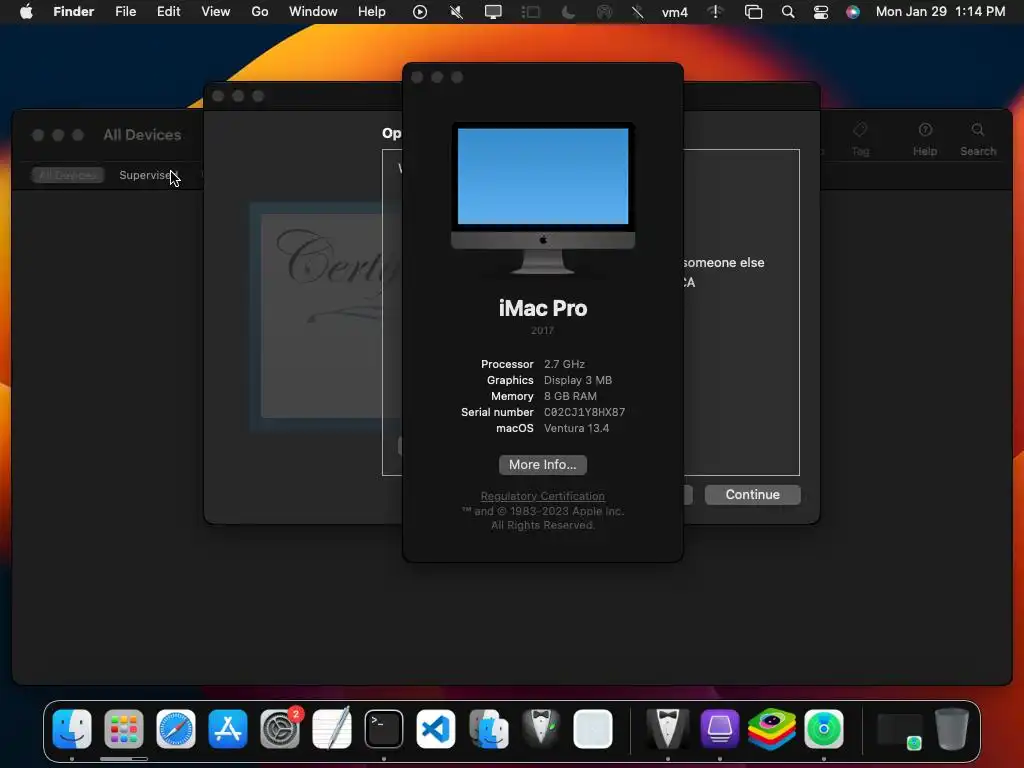Viewport: 1024px width, 768px height.
Task: Open Find My from the Dock
Action: point(824,728)
